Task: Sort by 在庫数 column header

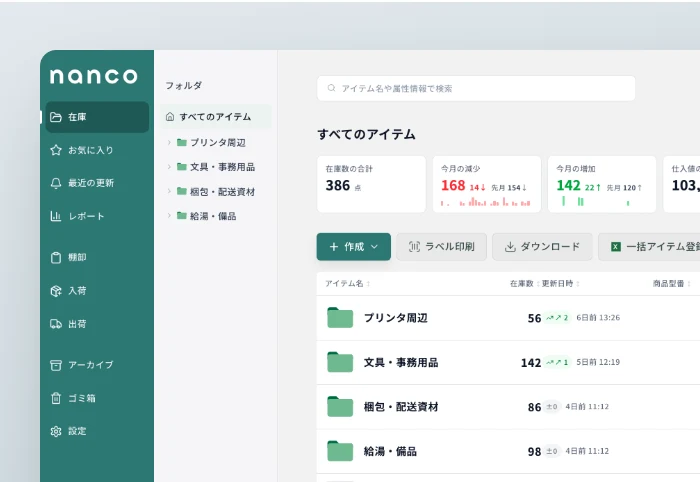Action: click(x=525, y=283)
